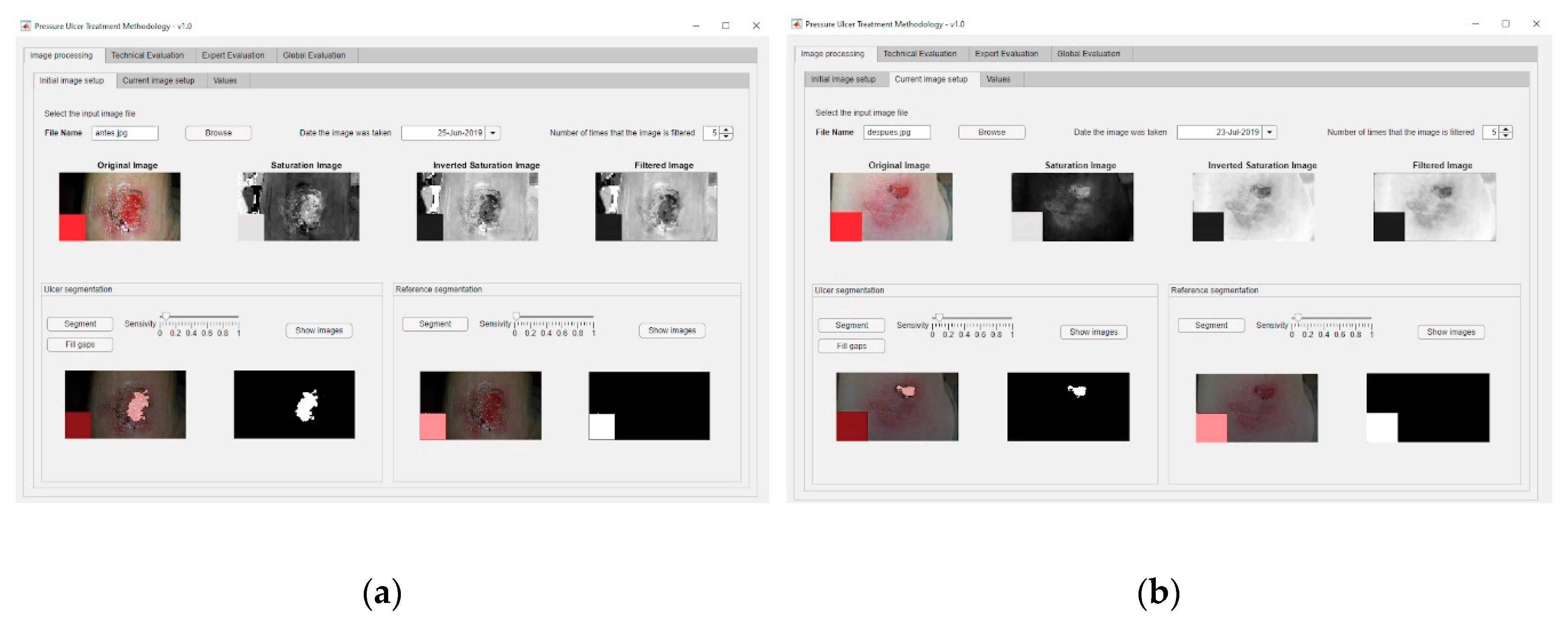Click Fill gaps button in window (b)
The height and width of the screenshot is (624, 1568).
point(851,345)
